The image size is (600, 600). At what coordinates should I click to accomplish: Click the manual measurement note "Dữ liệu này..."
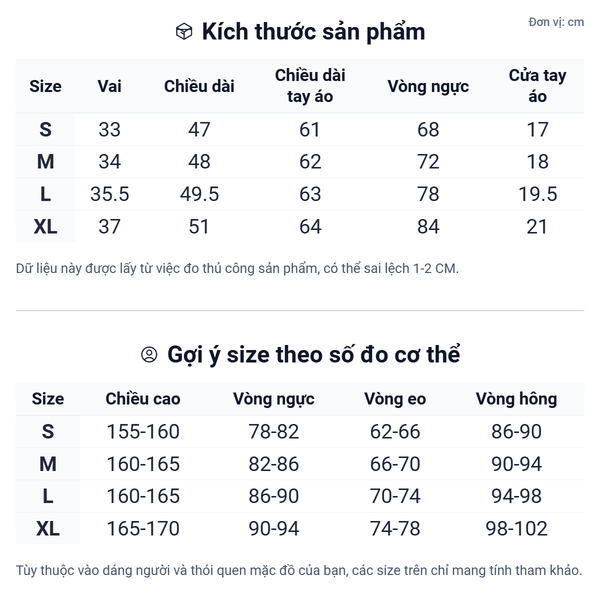pyautogui.click(x=237, y=268)
